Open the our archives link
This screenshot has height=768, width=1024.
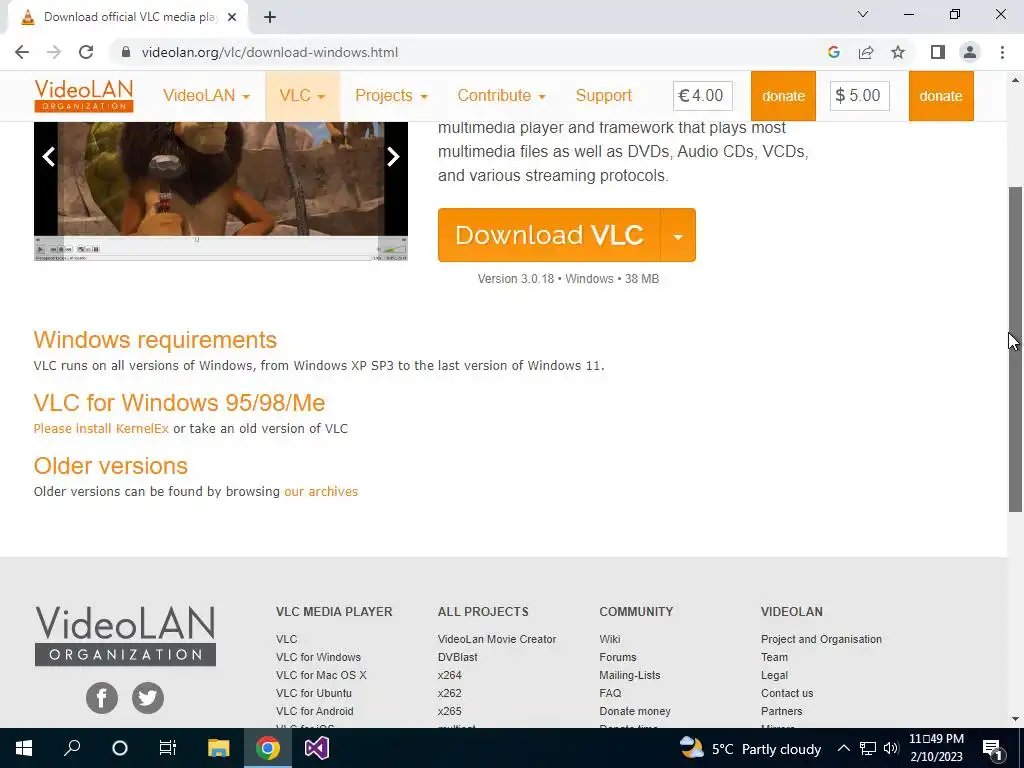click(x=321, y=491)
